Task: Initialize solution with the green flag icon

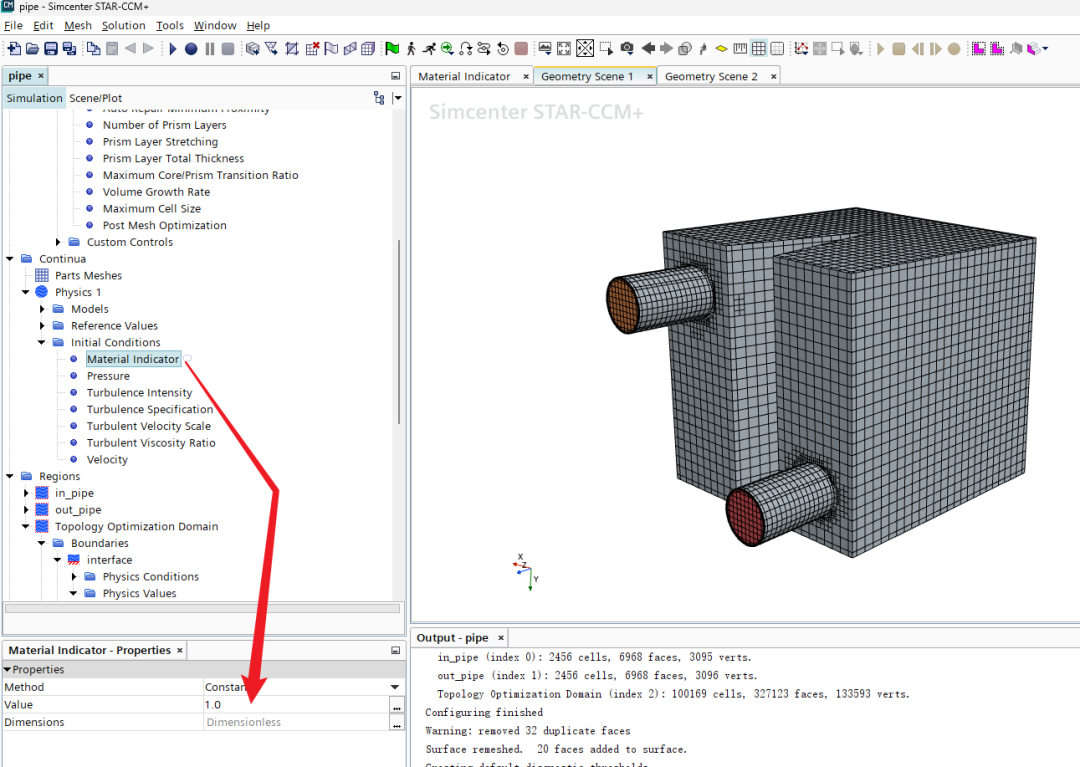Action: pyautogui.click(x=392, y=49)
